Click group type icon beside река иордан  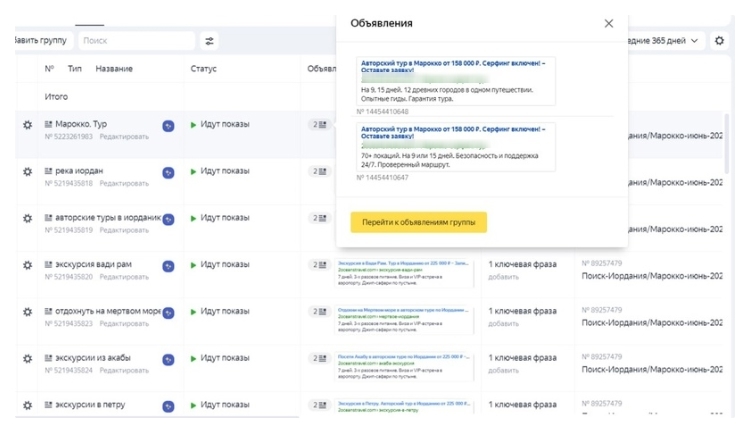[x=48, y=171]
